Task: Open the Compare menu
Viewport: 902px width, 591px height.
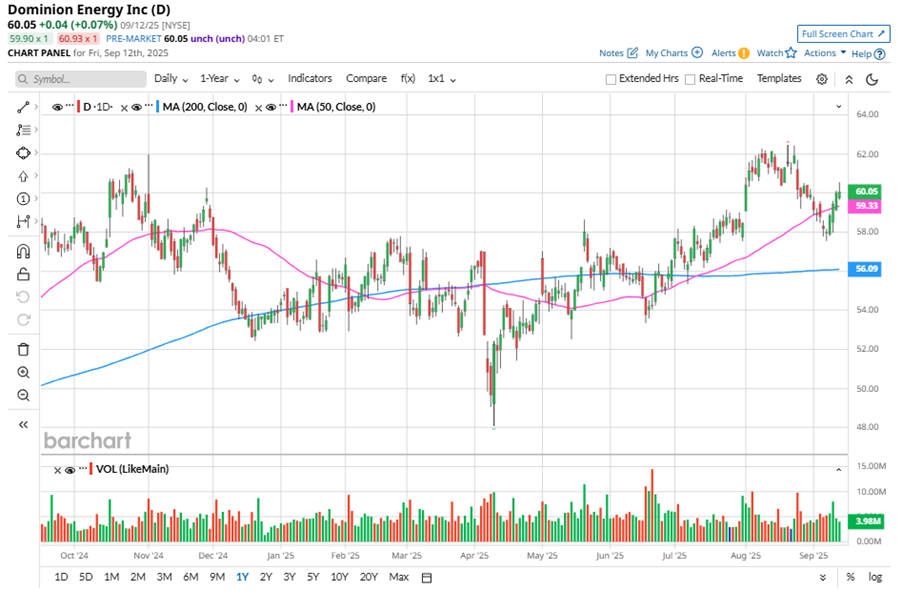Action: point(366,78)
